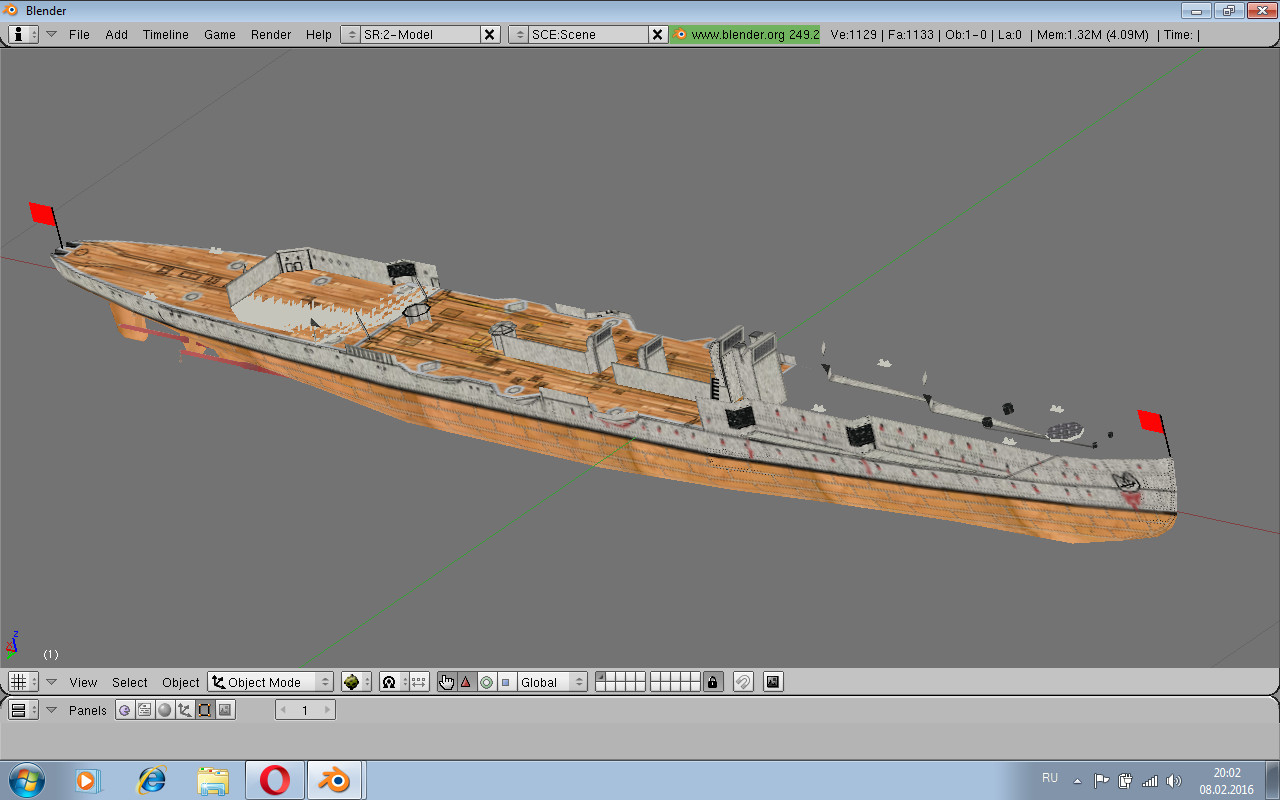This screenshot has height=800, width=1280.
Task: Open the Select menu in 3D header
Action: point(129,682)
